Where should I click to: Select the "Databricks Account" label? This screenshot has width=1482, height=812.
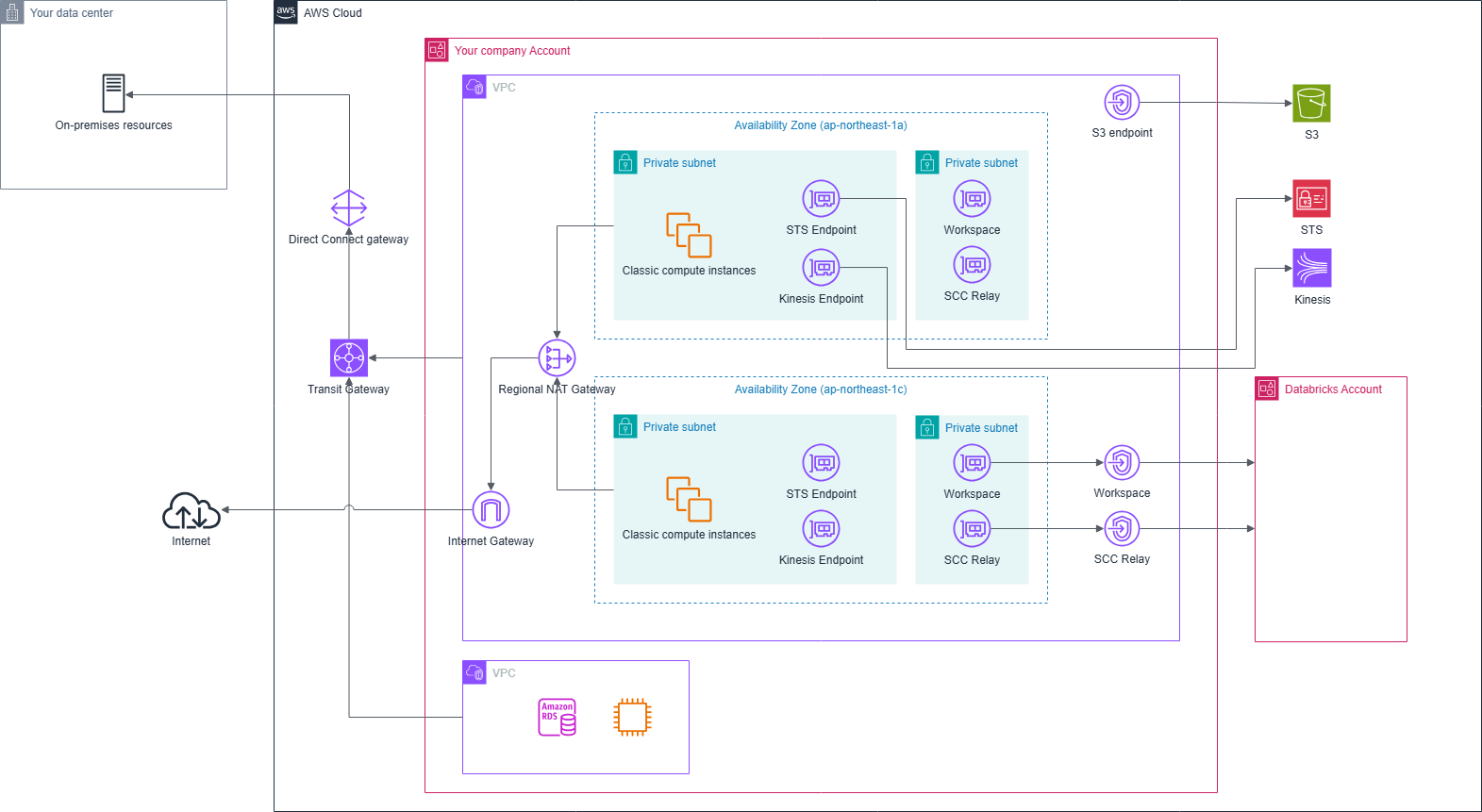[x=1333, y=389]
